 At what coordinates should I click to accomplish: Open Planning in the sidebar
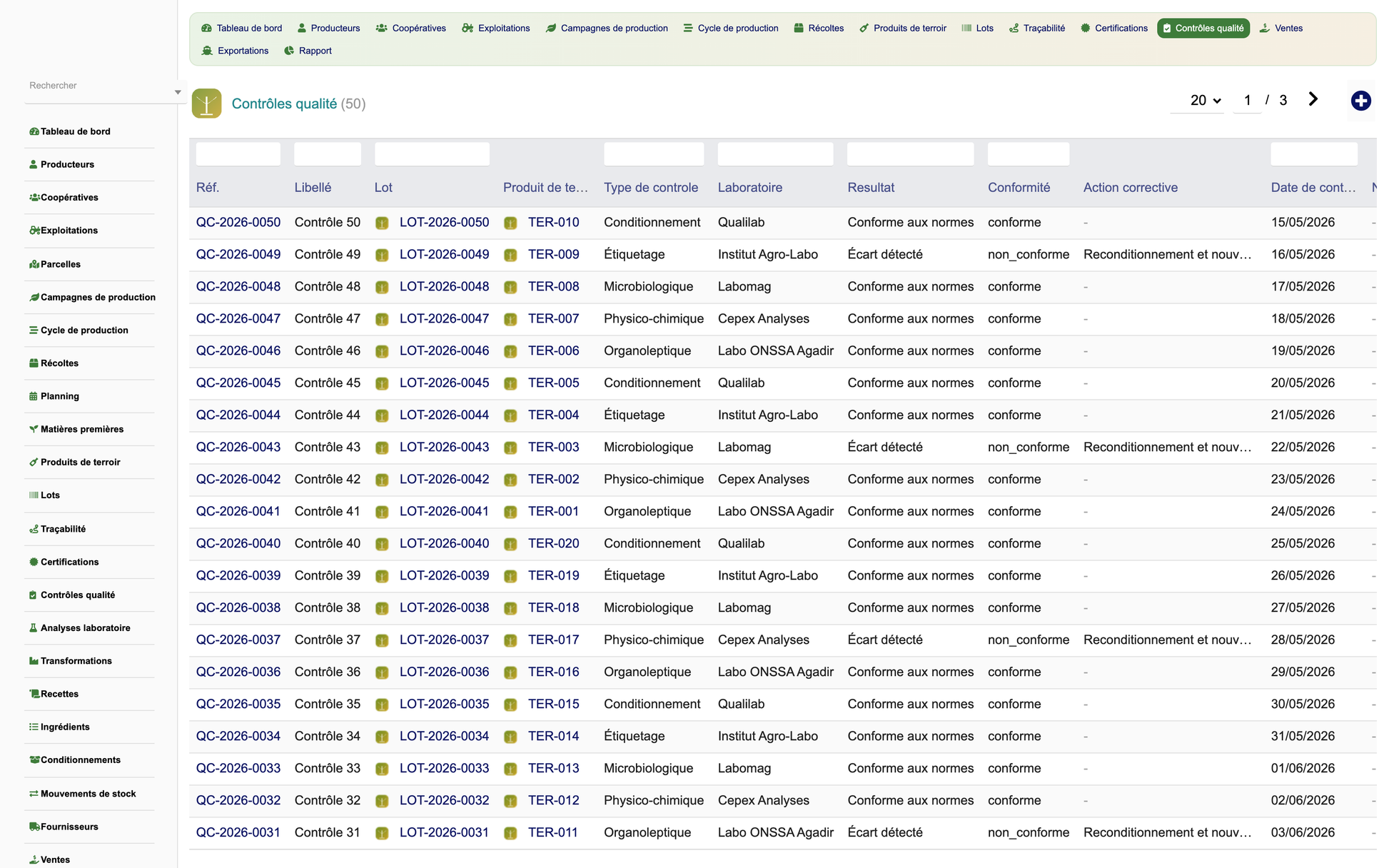[54, 396]
